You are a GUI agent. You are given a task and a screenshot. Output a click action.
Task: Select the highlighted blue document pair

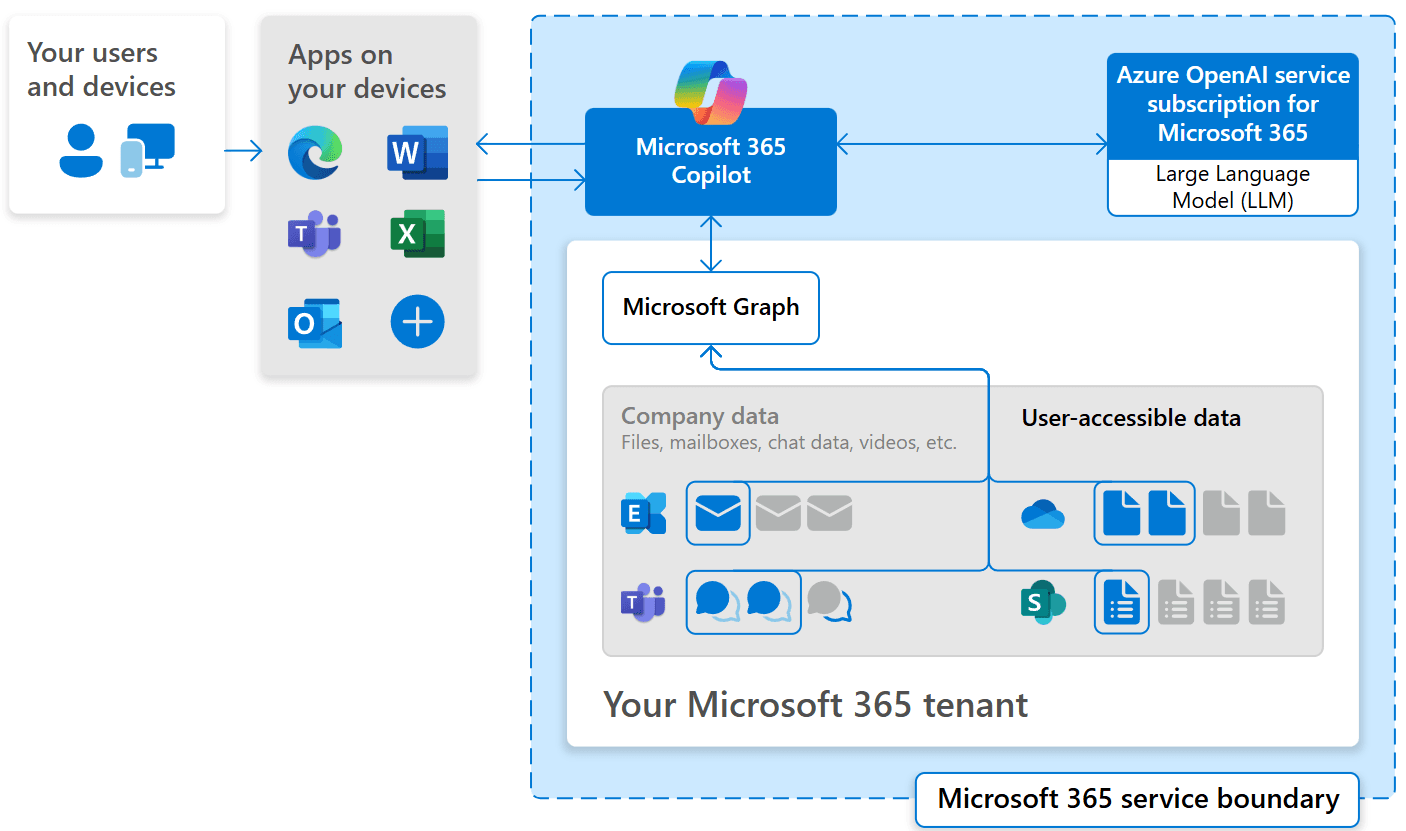(1144, 513)
